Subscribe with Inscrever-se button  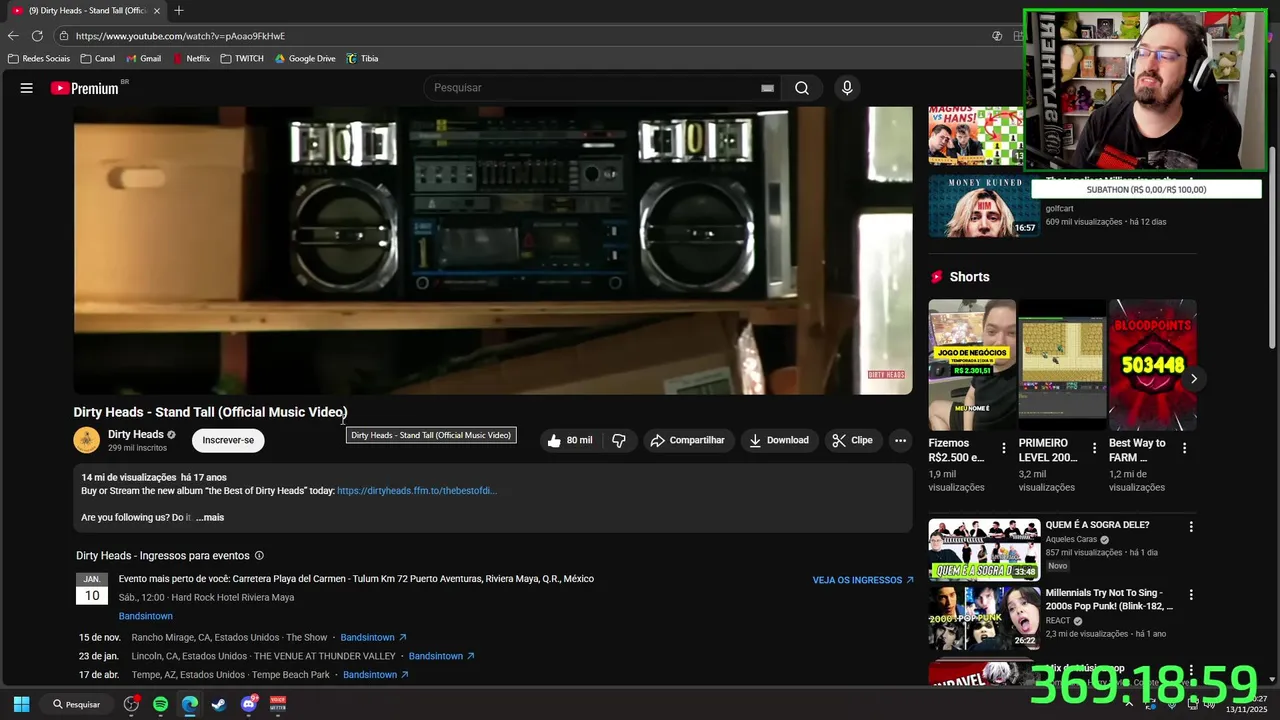tap(228, 440)
